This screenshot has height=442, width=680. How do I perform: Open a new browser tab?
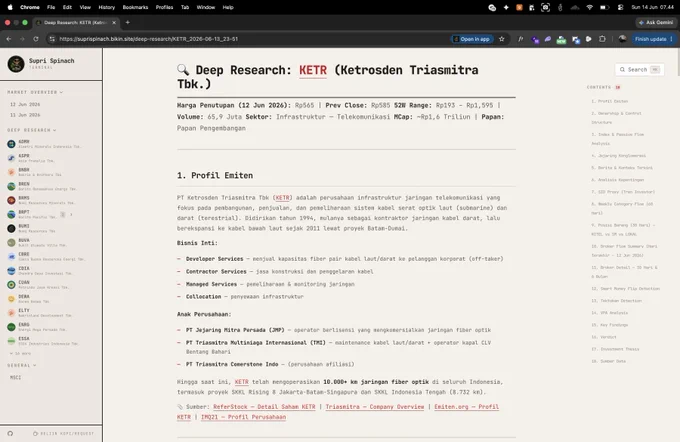click(x=128, y=22)
